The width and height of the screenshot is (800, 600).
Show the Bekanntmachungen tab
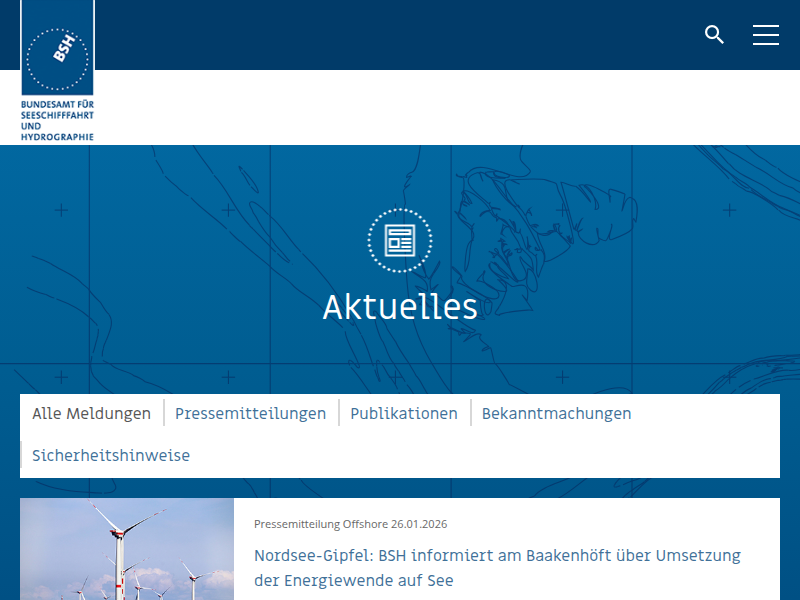556,413
